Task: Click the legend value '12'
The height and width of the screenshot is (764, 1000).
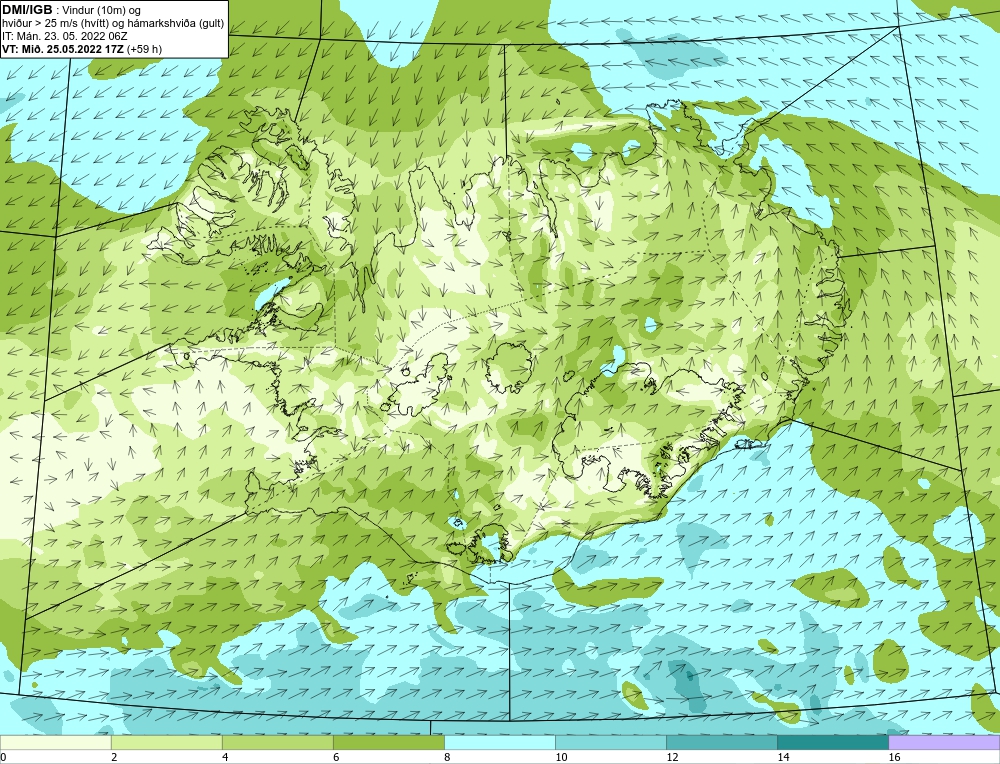Action: [x=672, y=757]
